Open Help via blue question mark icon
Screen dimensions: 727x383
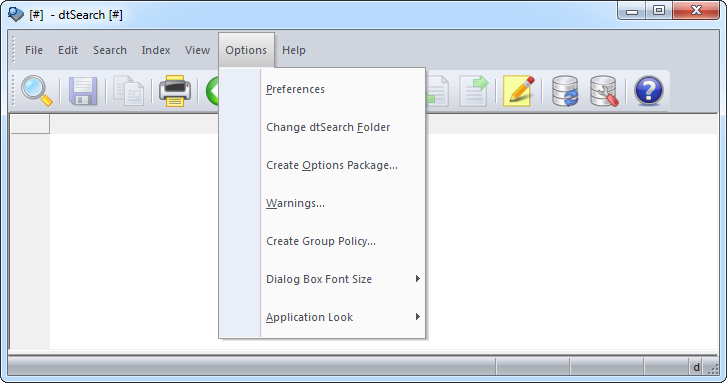(x=649, y=91)
